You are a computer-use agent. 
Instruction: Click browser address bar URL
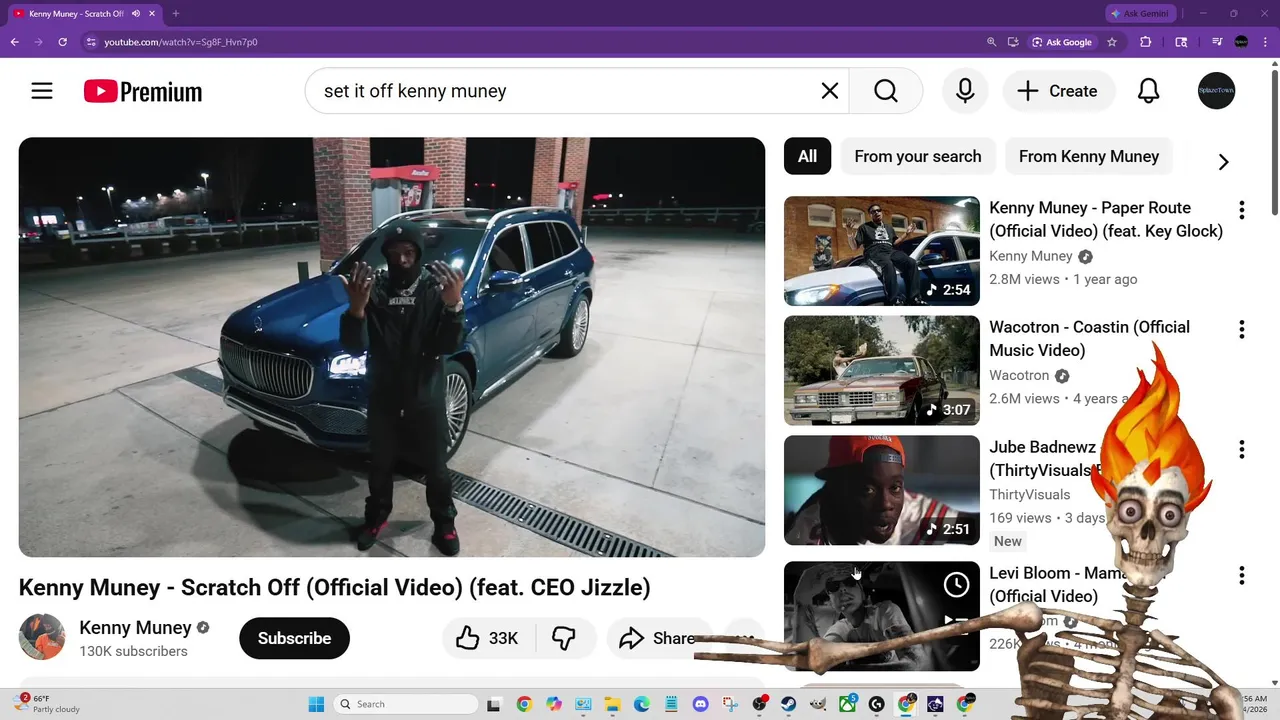(180, 42)
